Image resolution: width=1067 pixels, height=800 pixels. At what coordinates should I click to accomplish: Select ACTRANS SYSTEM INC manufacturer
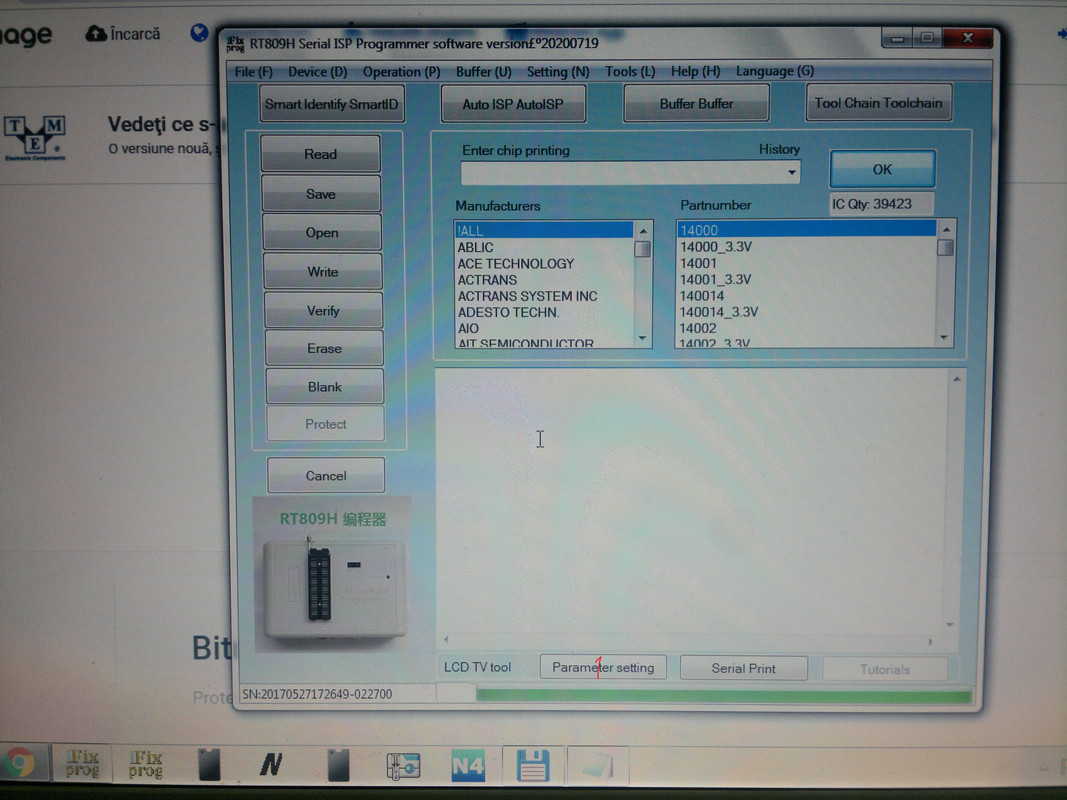544,296
